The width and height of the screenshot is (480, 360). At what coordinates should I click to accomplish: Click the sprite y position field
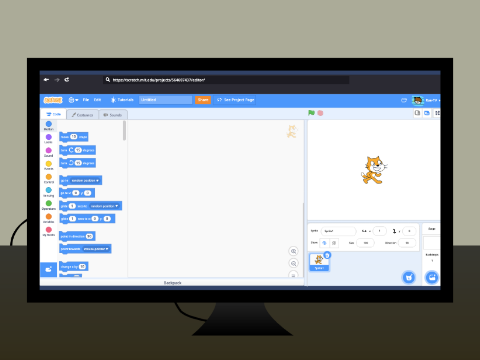point(409,231)
